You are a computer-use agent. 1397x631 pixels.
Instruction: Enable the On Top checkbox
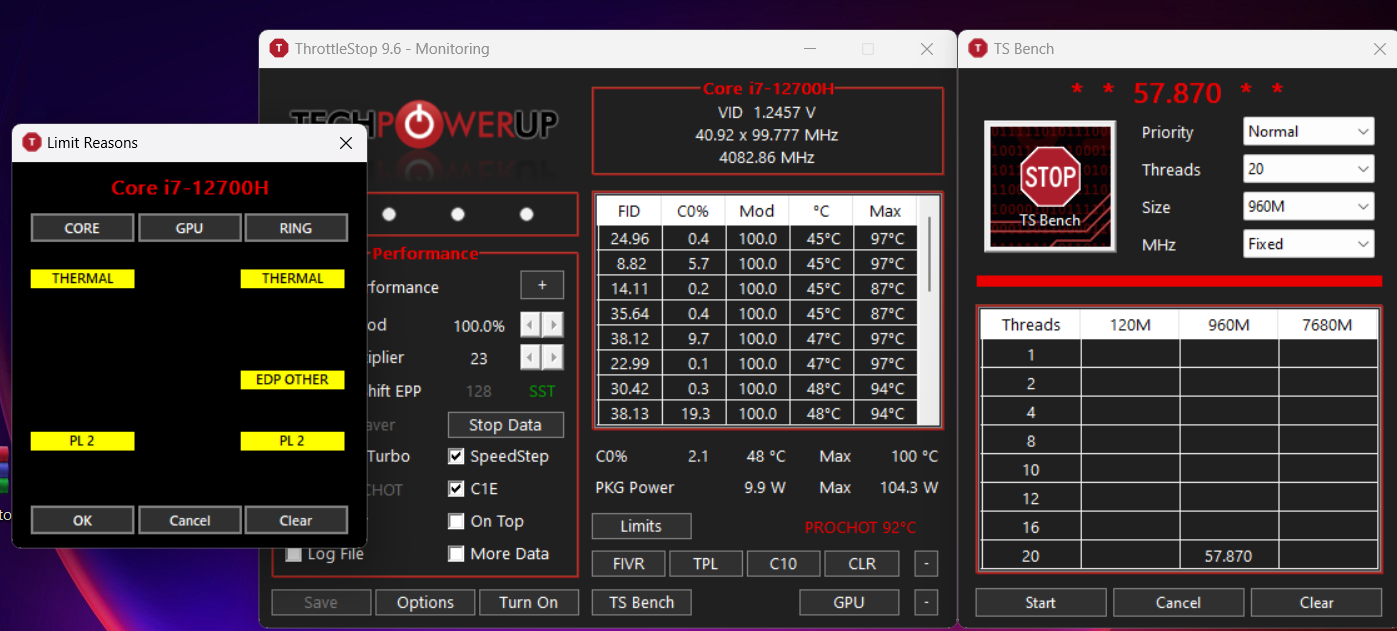pyautogui.click(x=456, y=521)
